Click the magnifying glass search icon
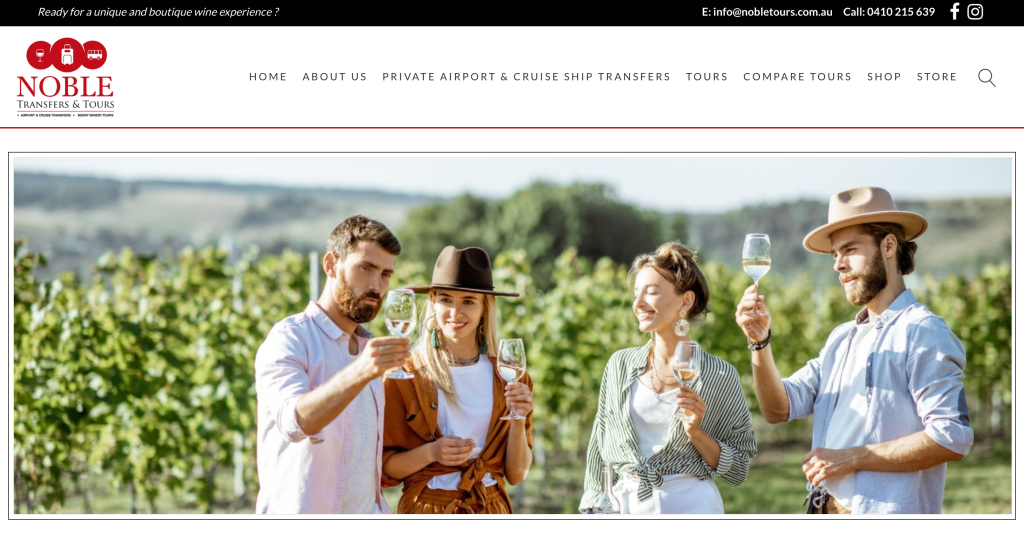The height and width of the screenshot is (533, 1024). [x=987, y=78]
